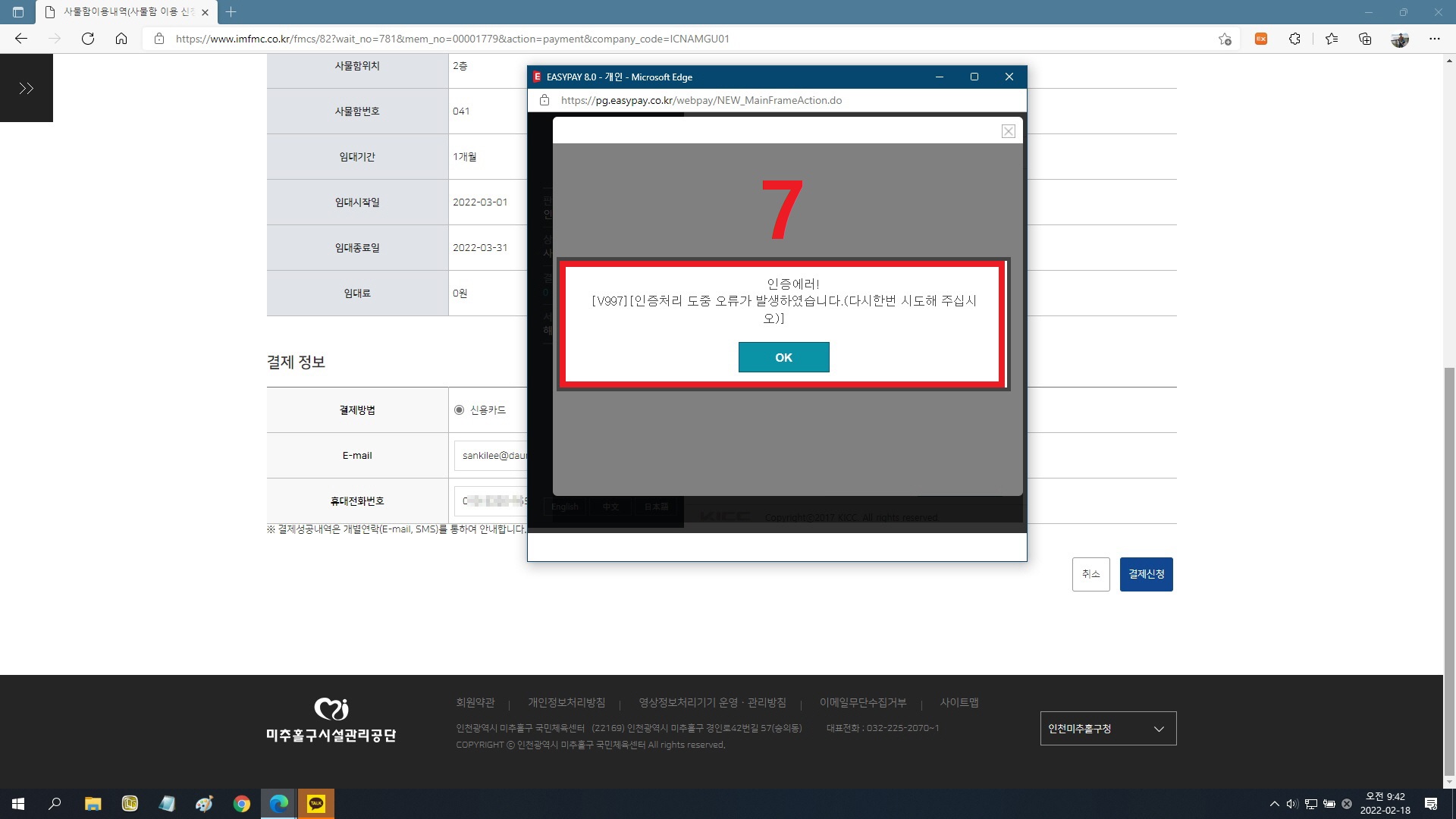
Task: Close the gray overlay with X icon
Action: tap(1008, 131)
